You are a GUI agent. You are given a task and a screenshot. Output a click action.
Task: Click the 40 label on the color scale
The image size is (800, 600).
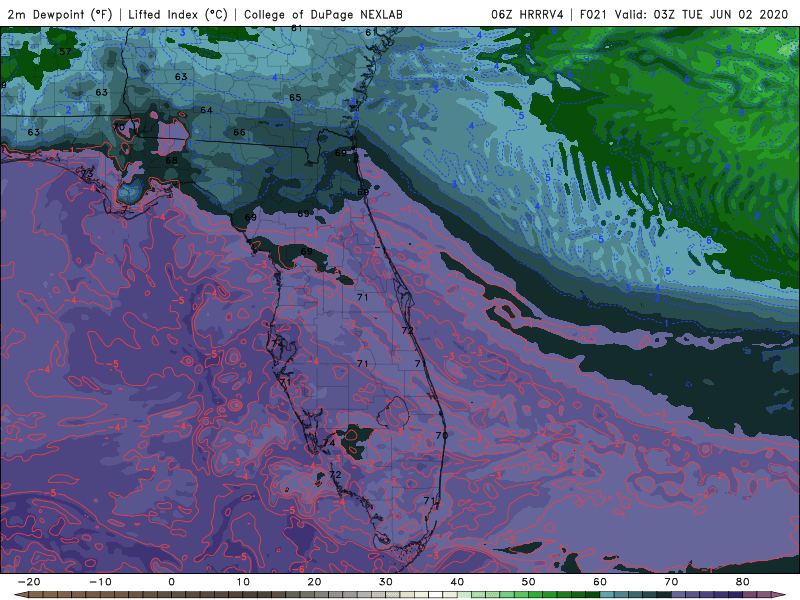click(x=457, y=582)
